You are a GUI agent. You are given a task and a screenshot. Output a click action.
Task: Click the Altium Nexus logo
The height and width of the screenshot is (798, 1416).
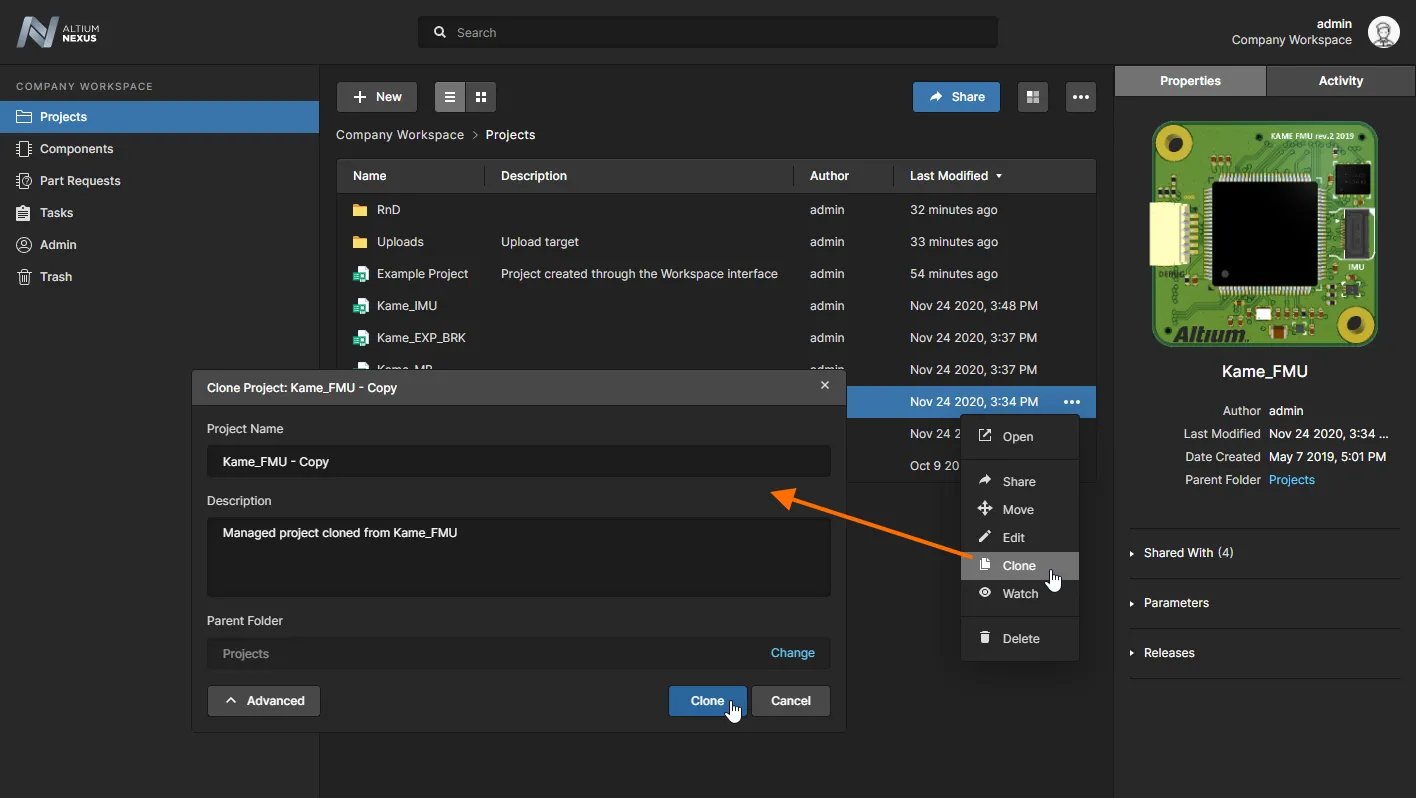pyautogui.click(x=58, y=33)
